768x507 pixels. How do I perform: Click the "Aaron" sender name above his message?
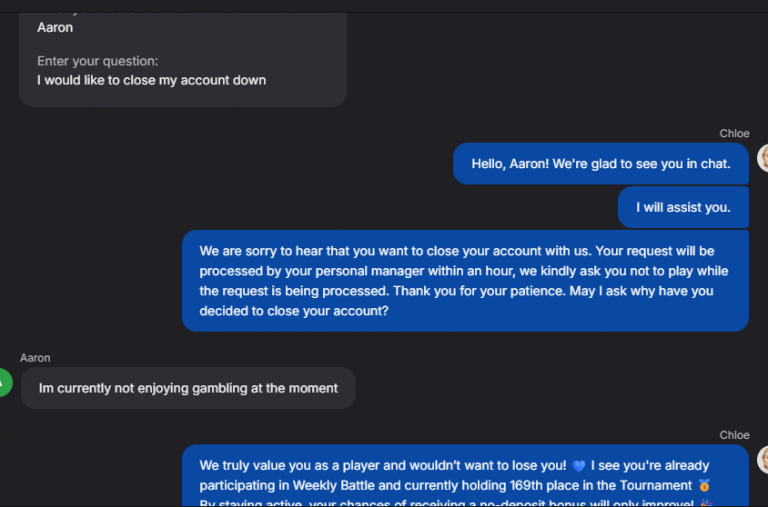pyautogui.click(x=35, y=358)
